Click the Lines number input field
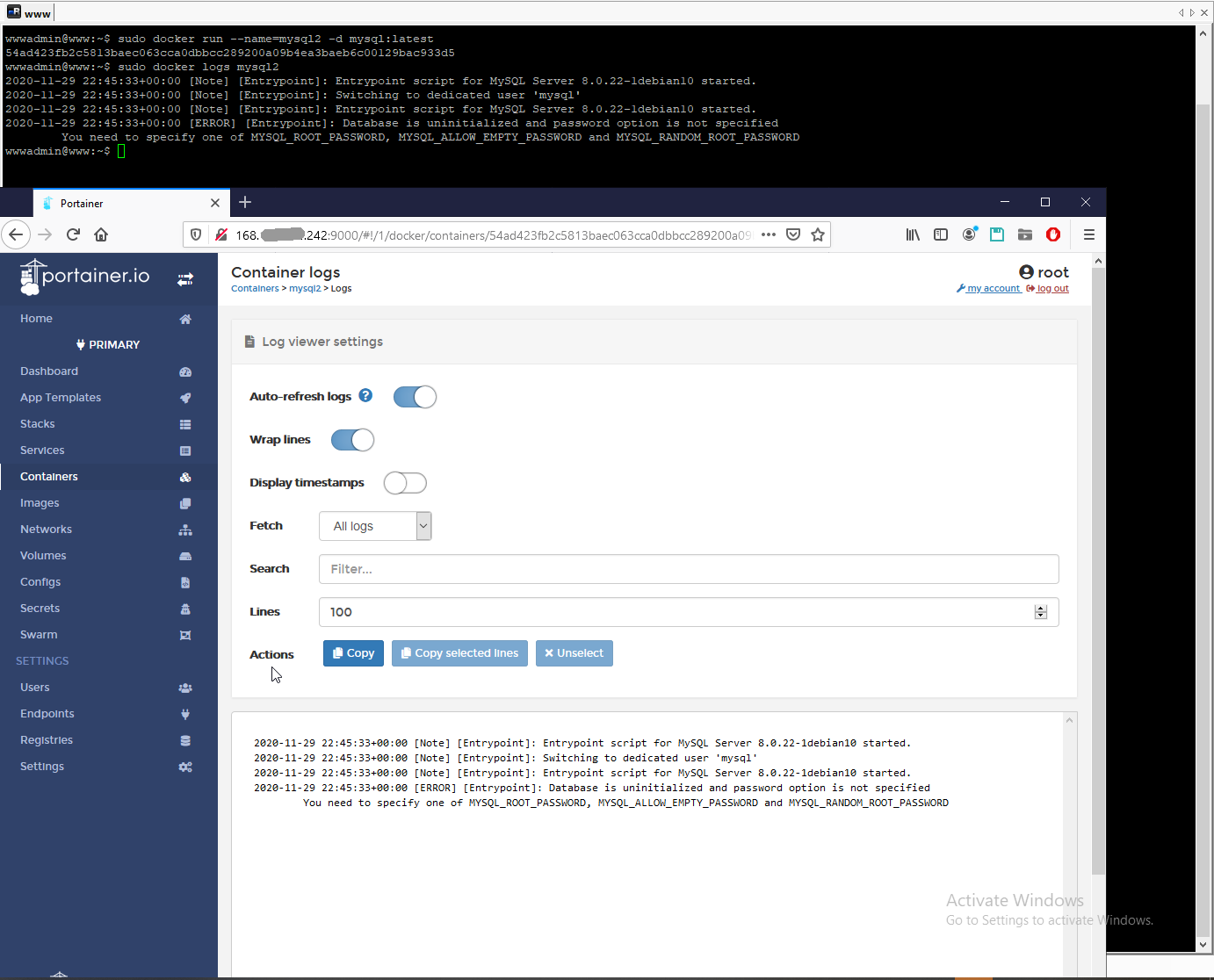Screen dimensions: 1214x980 [x=689, y=612]
